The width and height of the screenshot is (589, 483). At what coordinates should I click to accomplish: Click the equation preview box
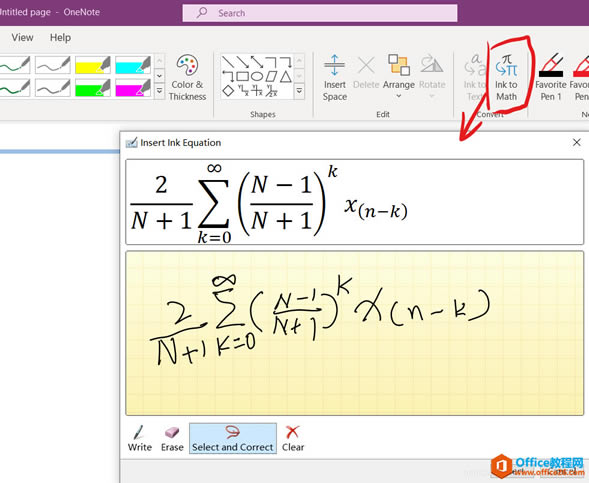(355, 202)
